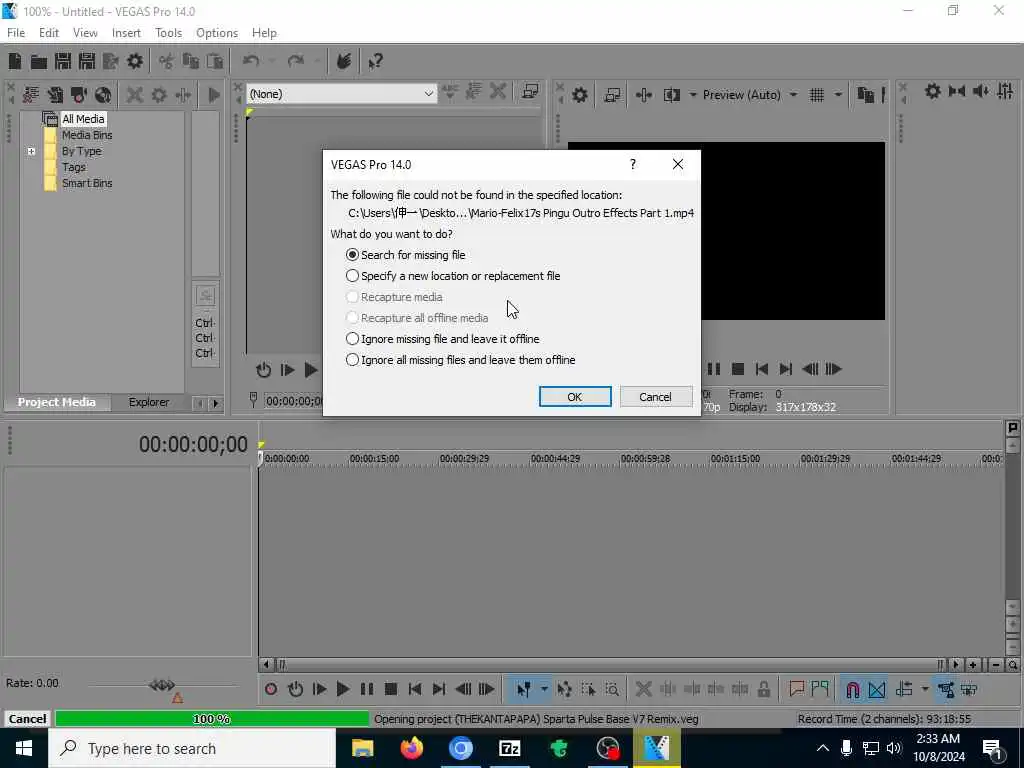Select the Media Bins folder in tree
The width and height of the screenshot is (1024, 768).
click(78, 135)
